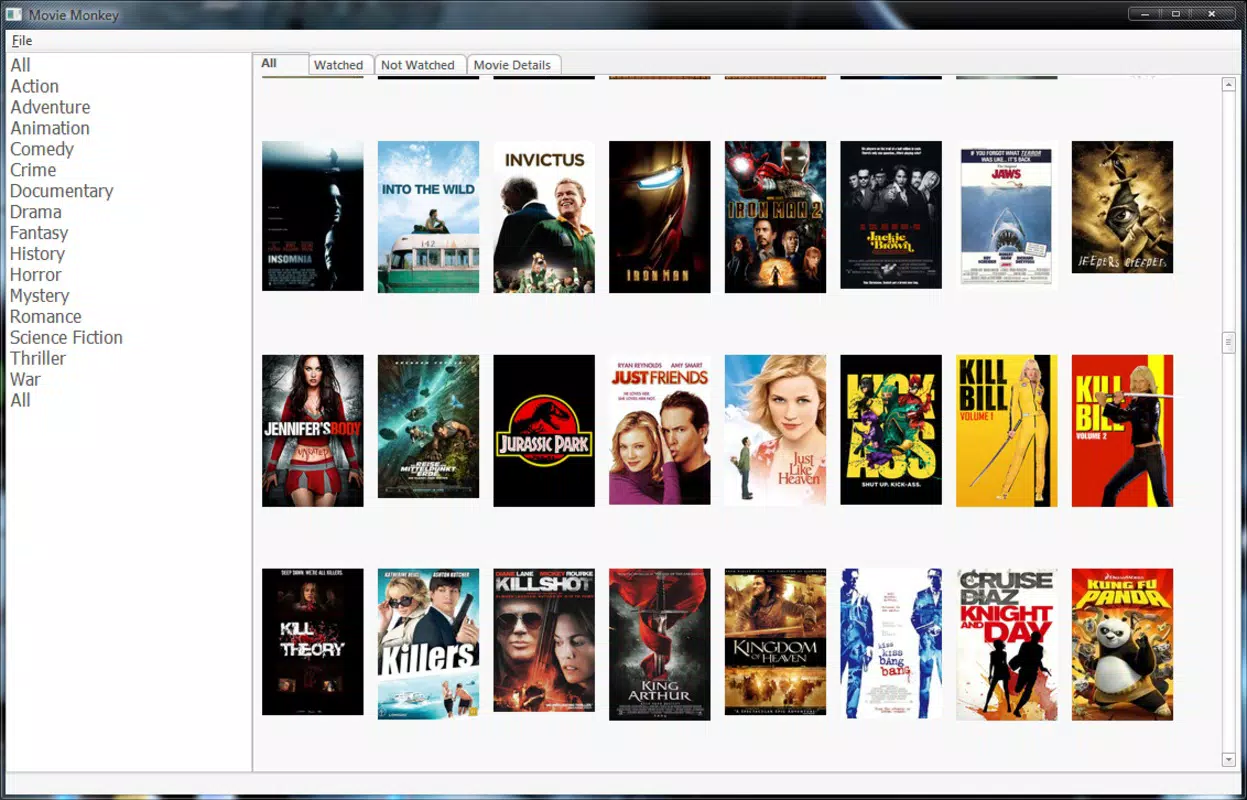Filter by the Horror genre
Image resolution: width=1247 pixels, height=800 pixels.
click(x=36, y=275)
